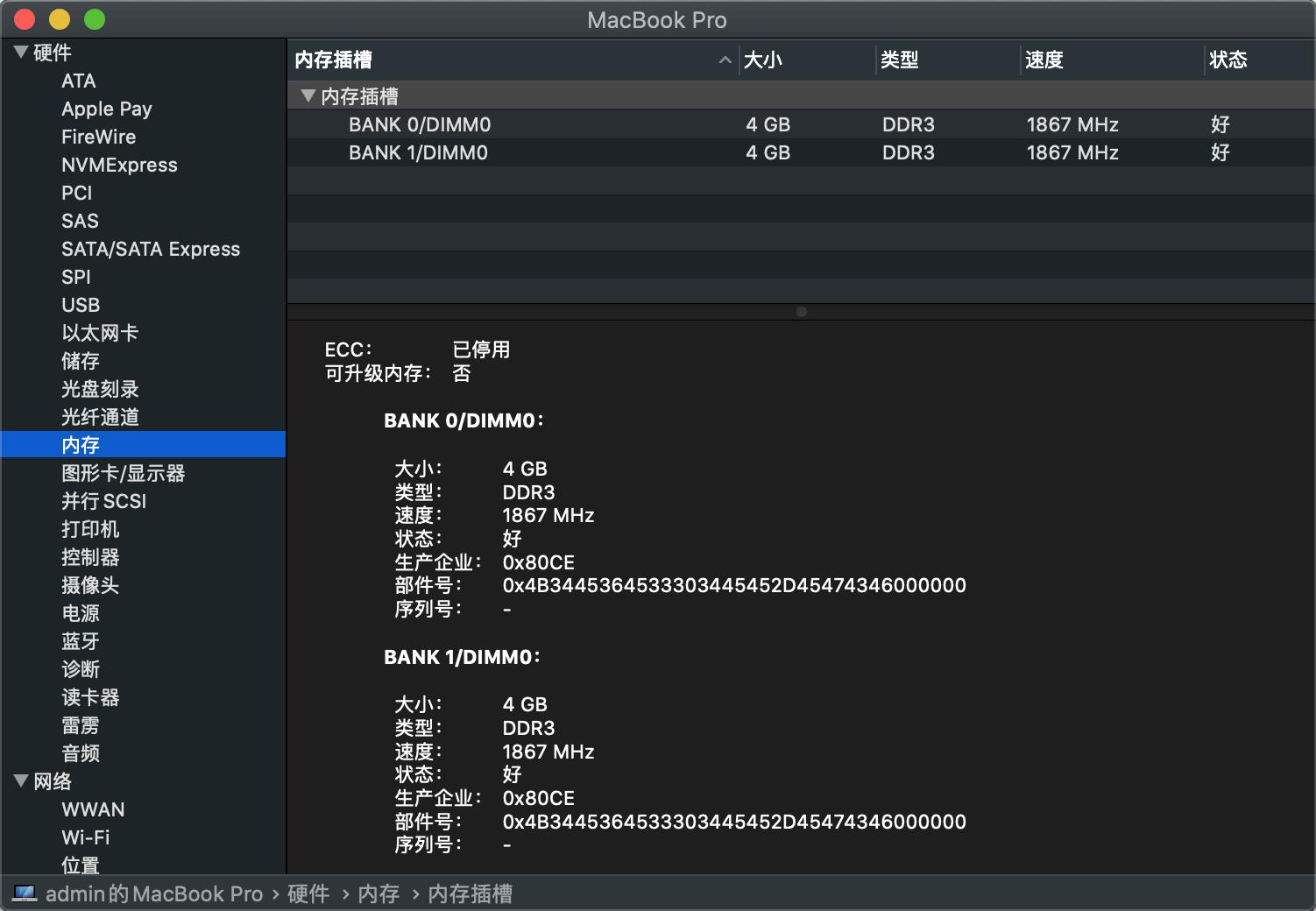Sort the table by the 大小 column

tap(761, 60)
